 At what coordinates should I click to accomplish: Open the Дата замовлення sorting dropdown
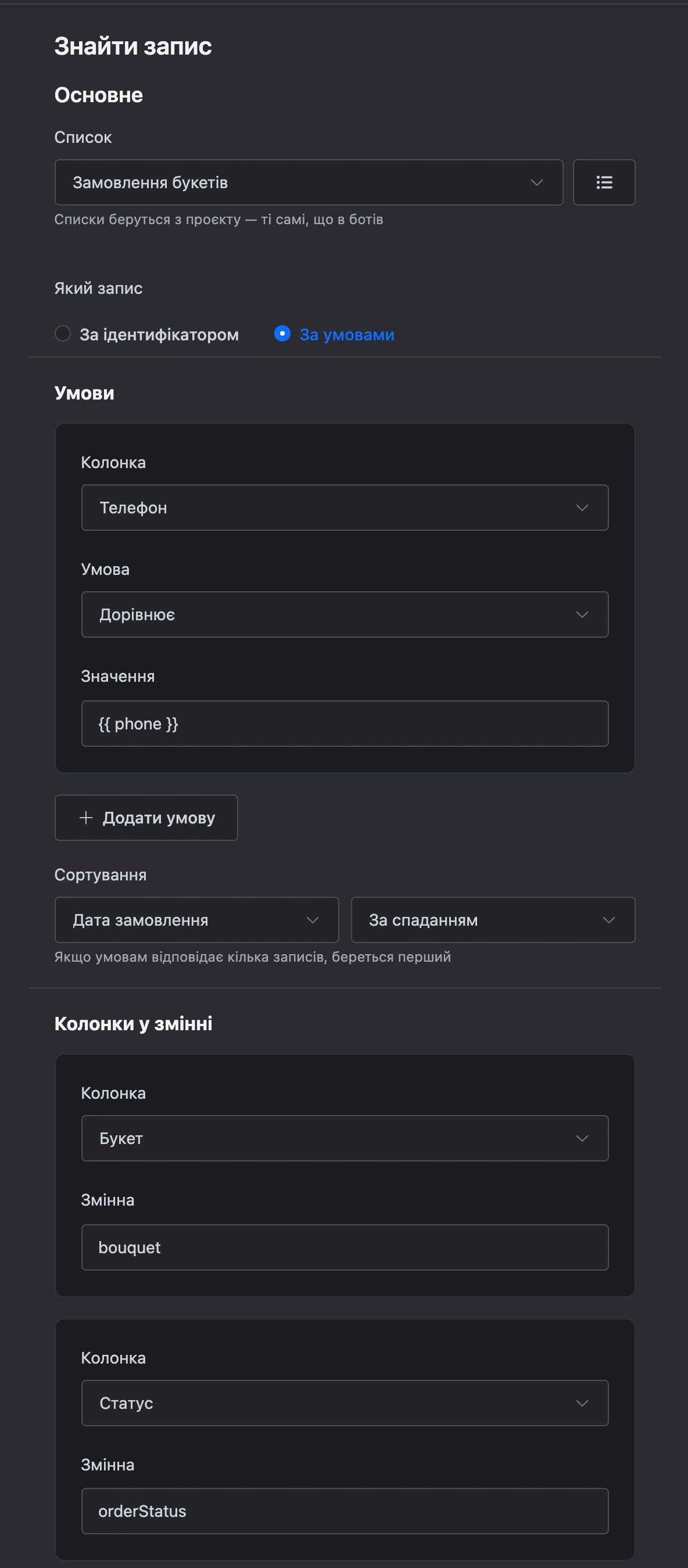(196, 920)
